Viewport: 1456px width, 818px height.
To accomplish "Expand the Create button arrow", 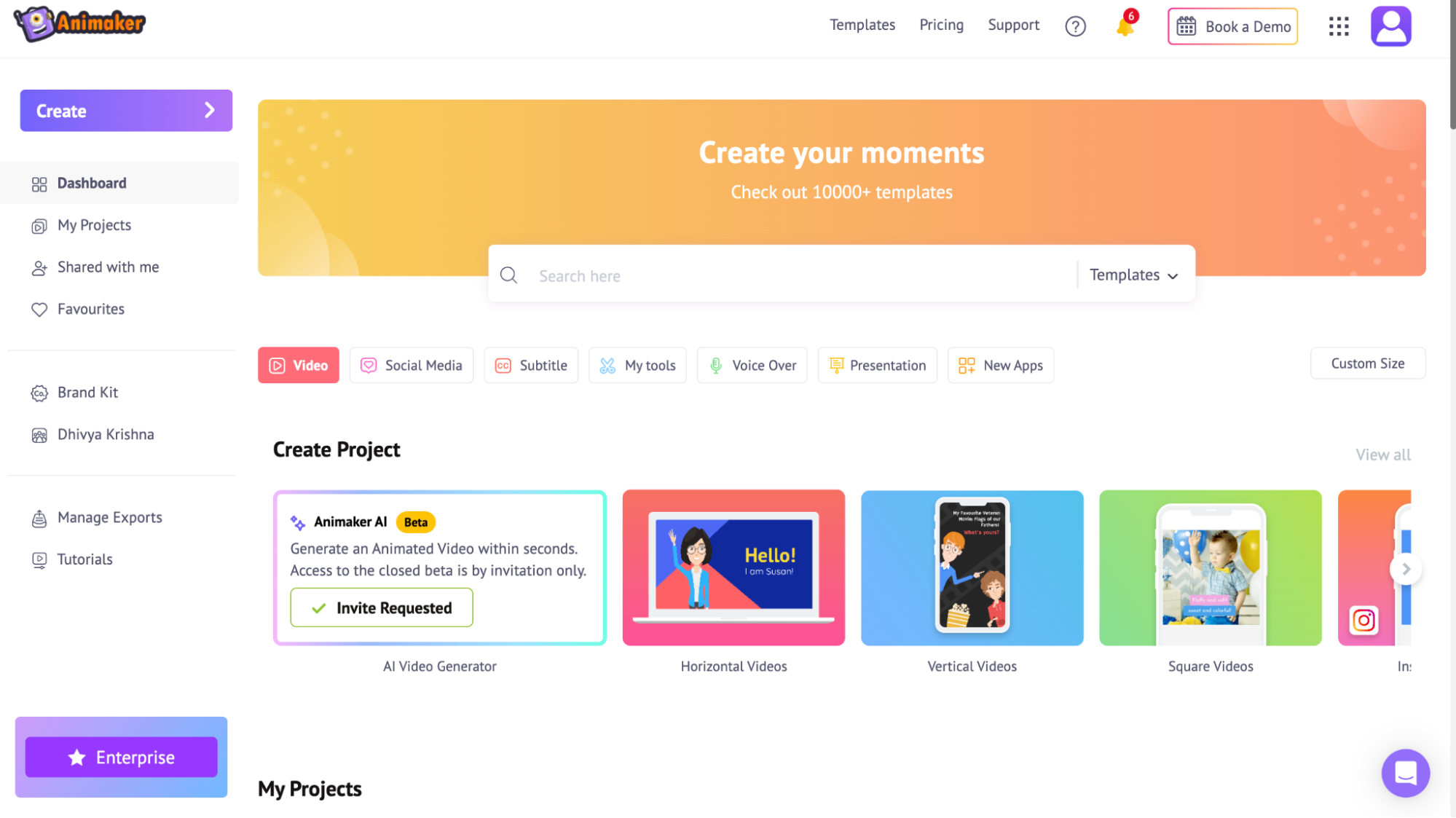I will [210, 110].
